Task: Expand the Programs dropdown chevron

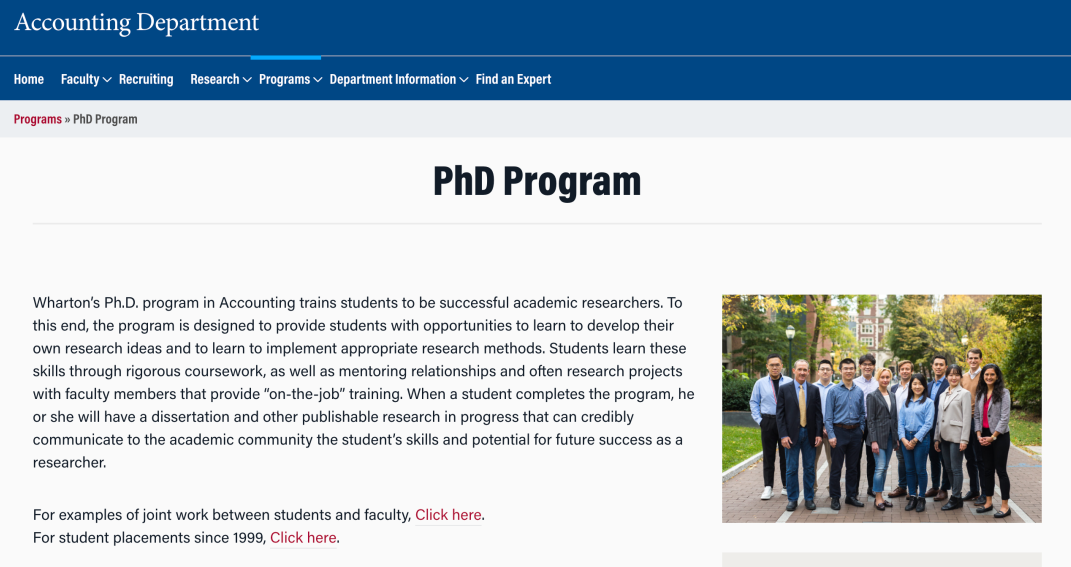Action: [x=318, y=80]
